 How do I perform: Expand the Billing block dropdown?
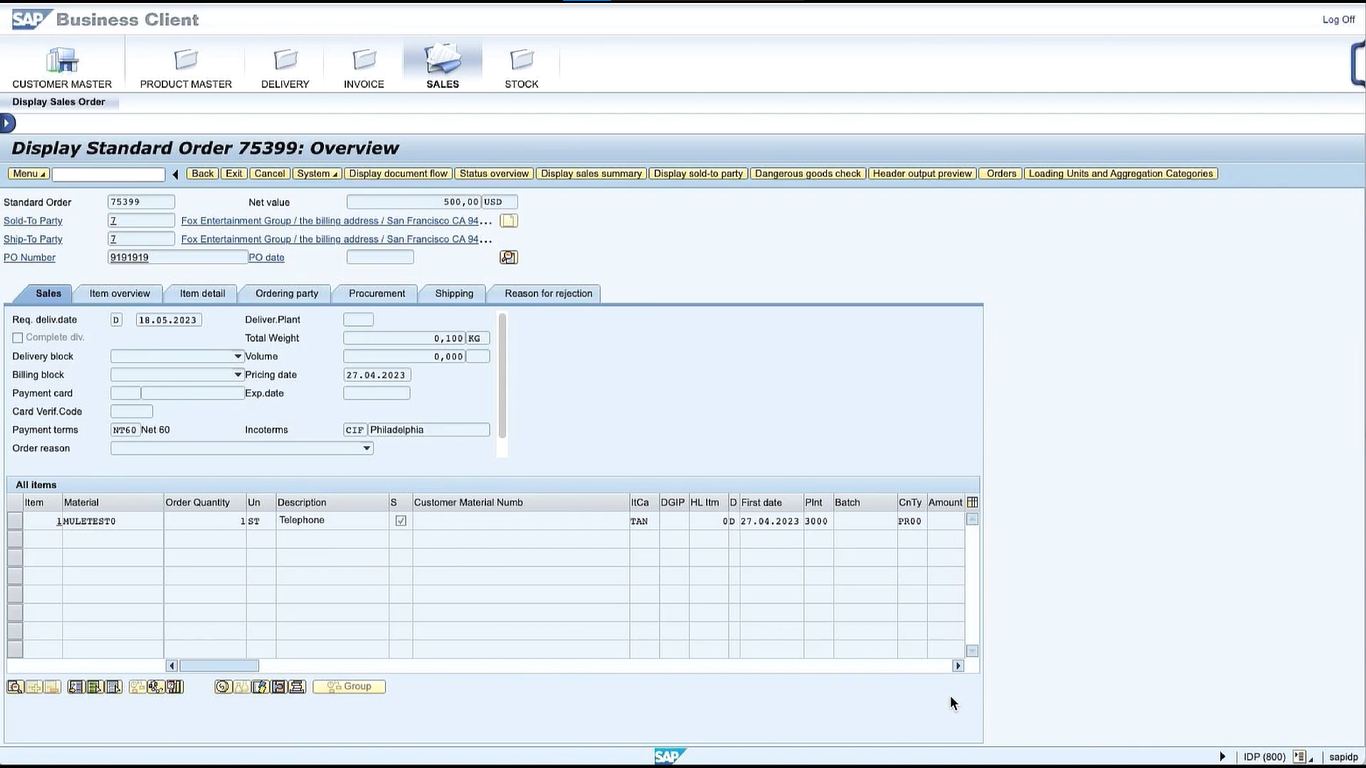coord(238,375)
